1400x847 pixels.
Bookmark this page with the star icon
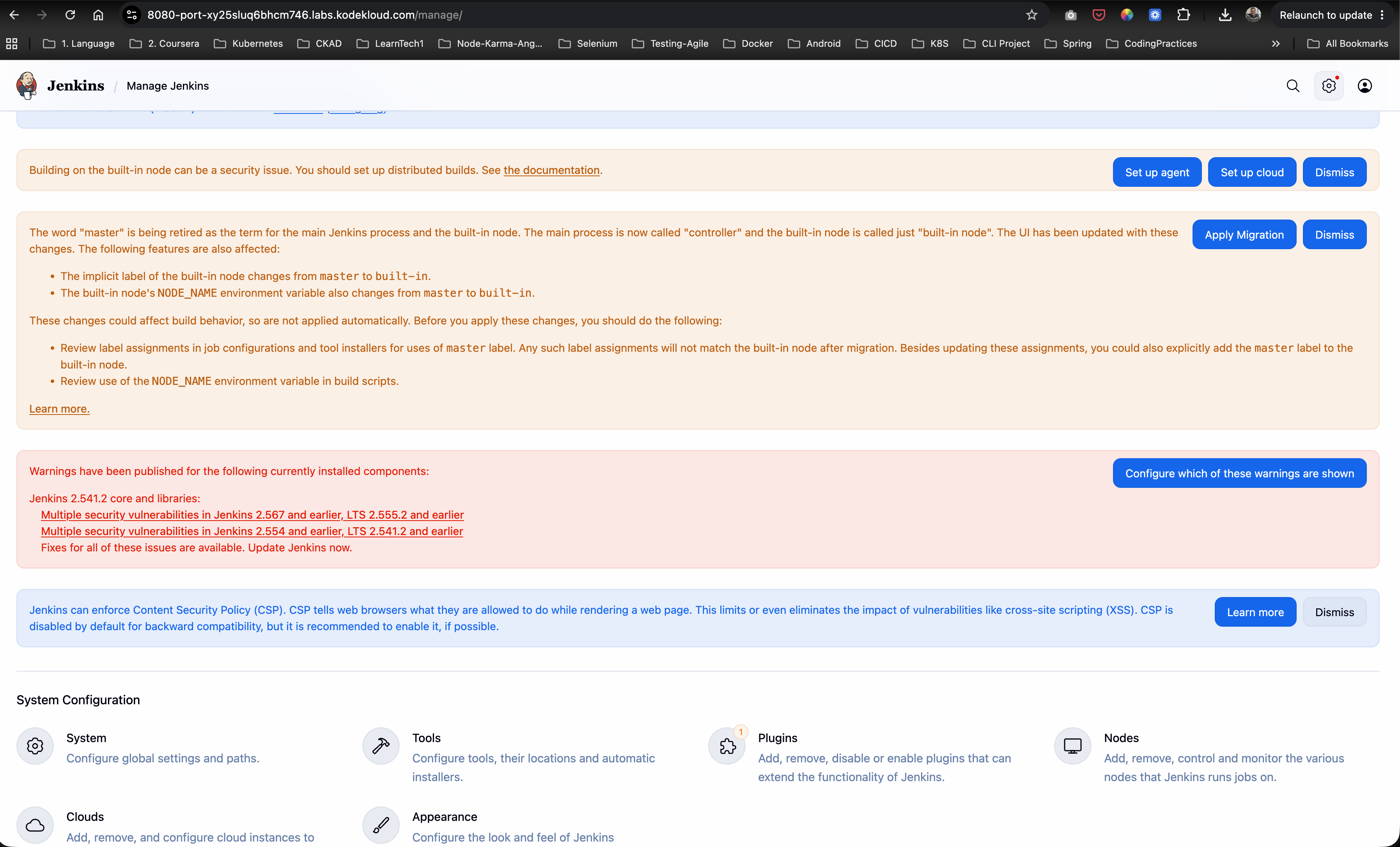[1032, 15]
